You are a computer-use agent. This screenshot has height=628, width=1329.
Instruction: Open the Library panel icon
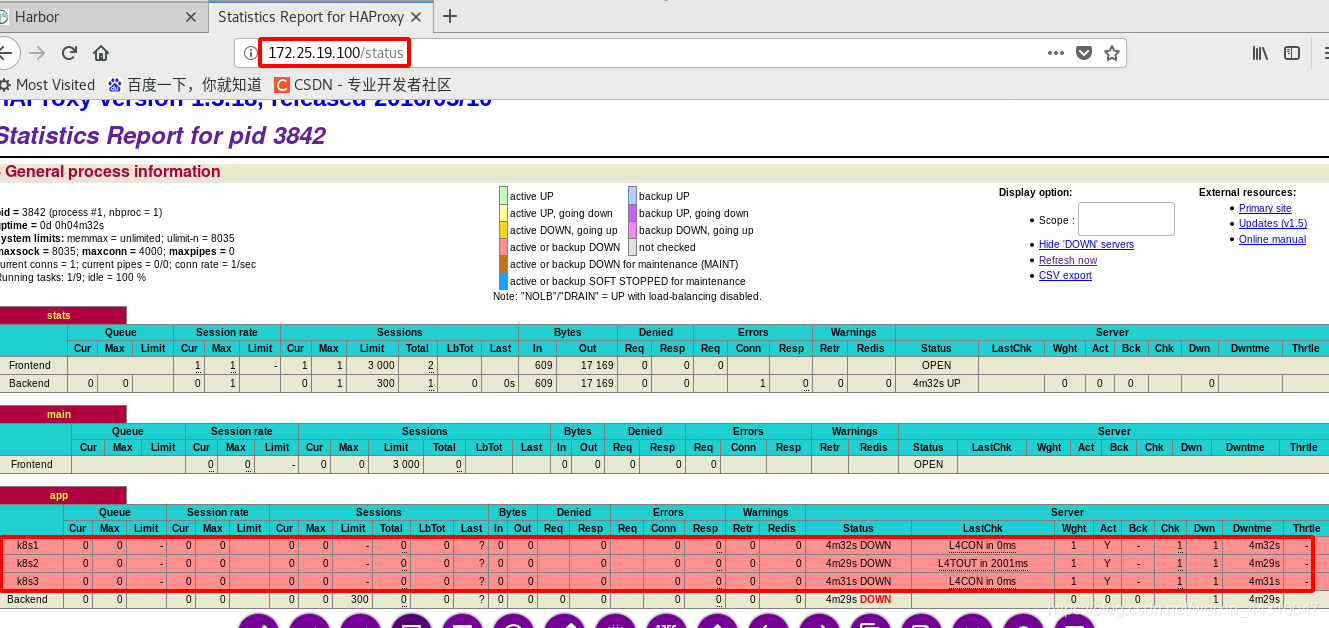[1260, 53]
